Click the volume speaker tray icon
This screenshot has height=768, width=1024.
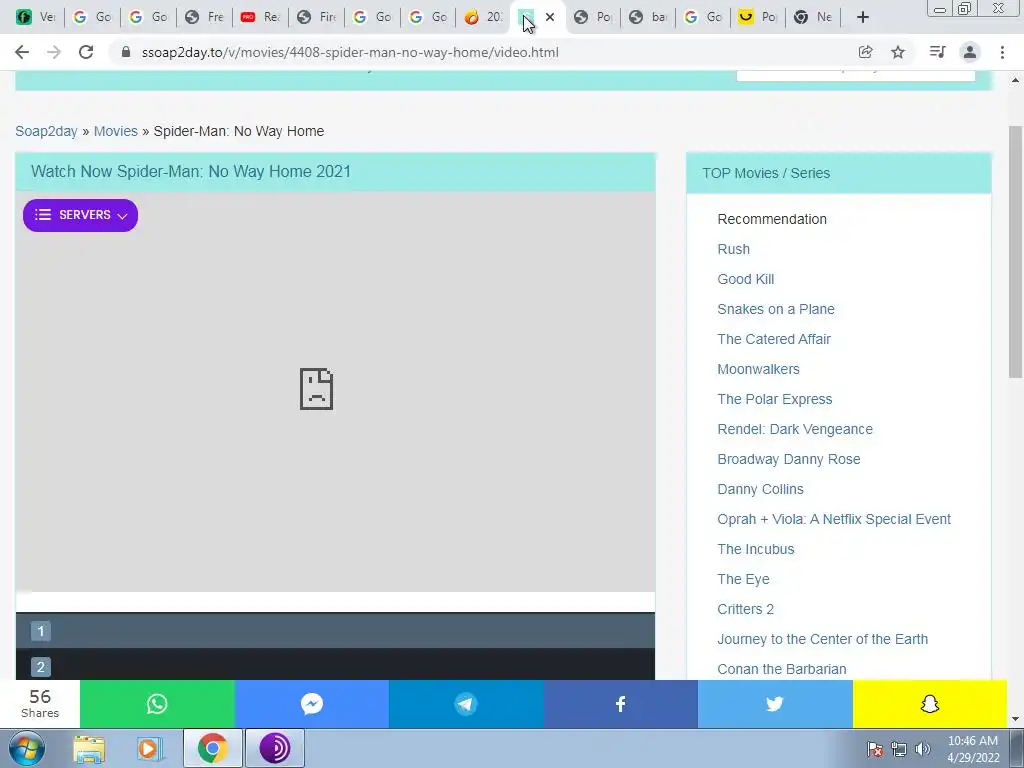[x=922, y=749]
